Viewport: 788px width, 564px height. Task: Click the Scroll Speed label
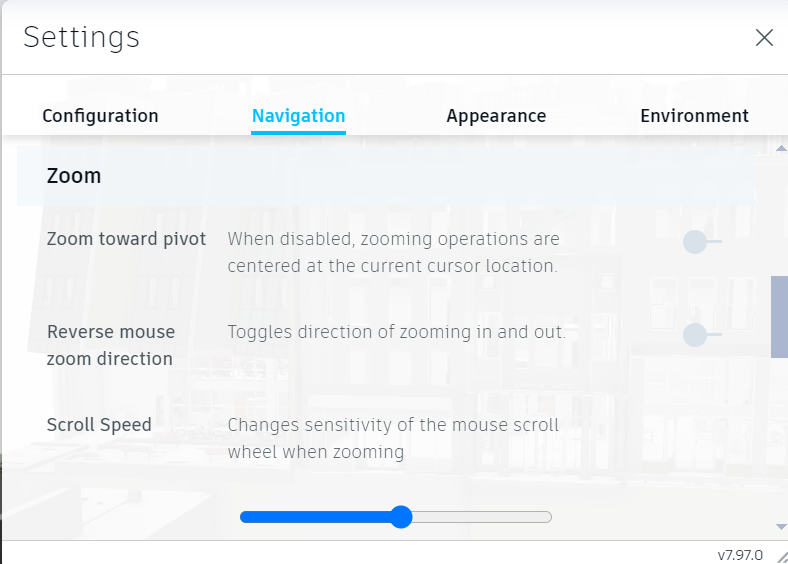99,425
